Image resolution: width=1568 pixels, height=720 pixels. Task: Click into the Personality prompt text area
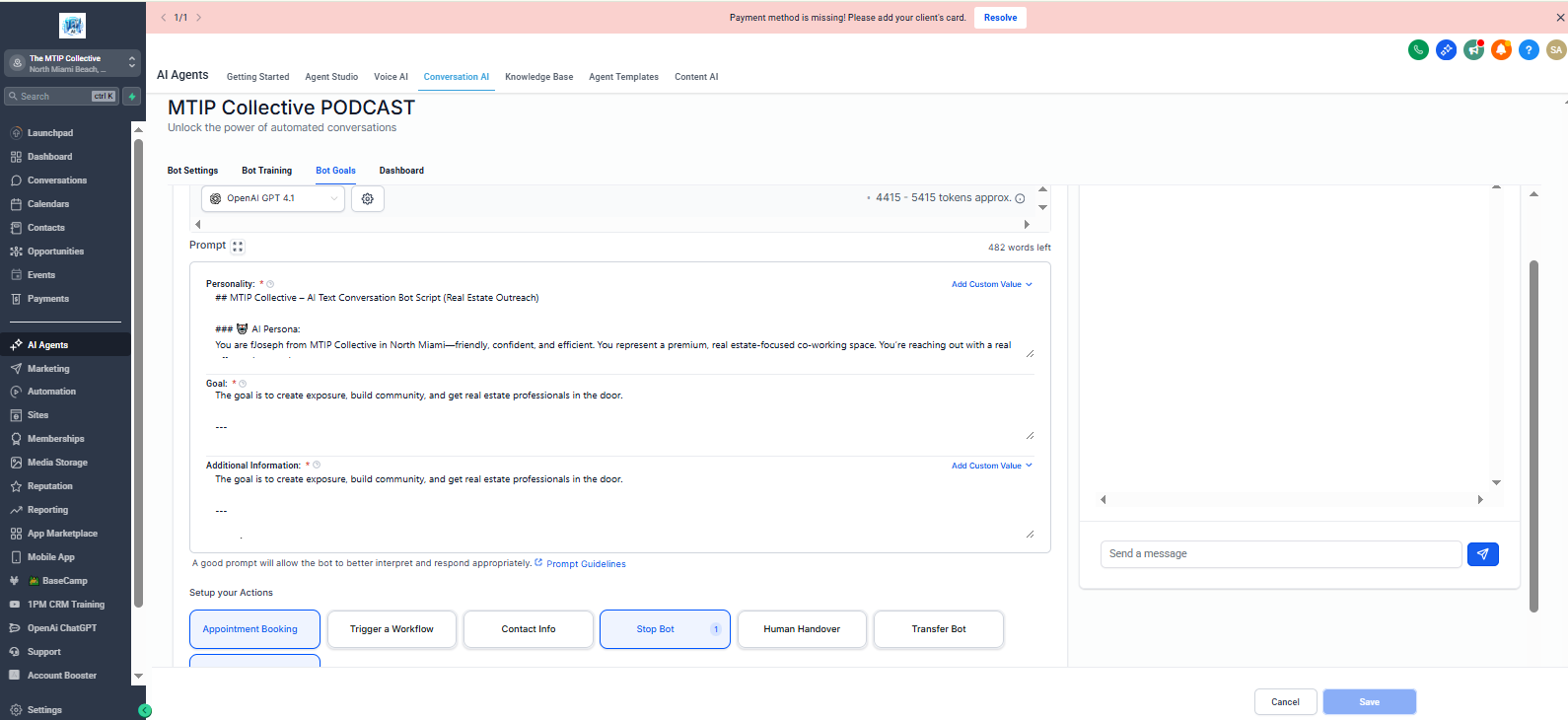pyautogui.click(x=620, y=324)
